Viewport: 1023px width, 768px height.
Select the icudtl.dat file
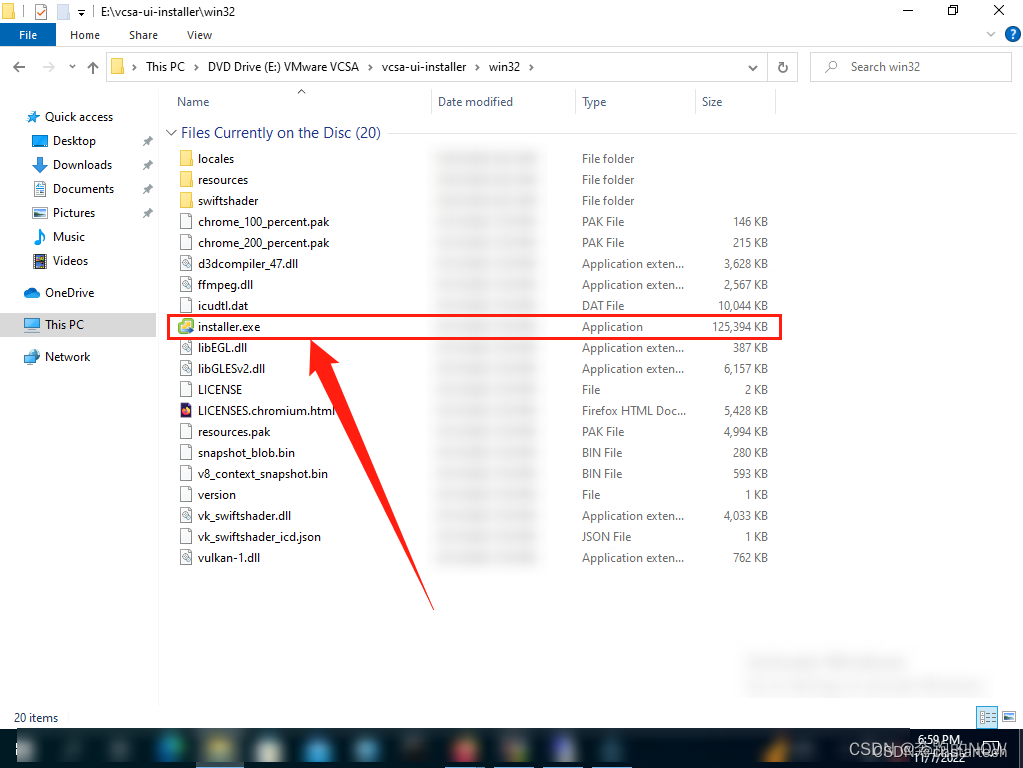[222, 305]
